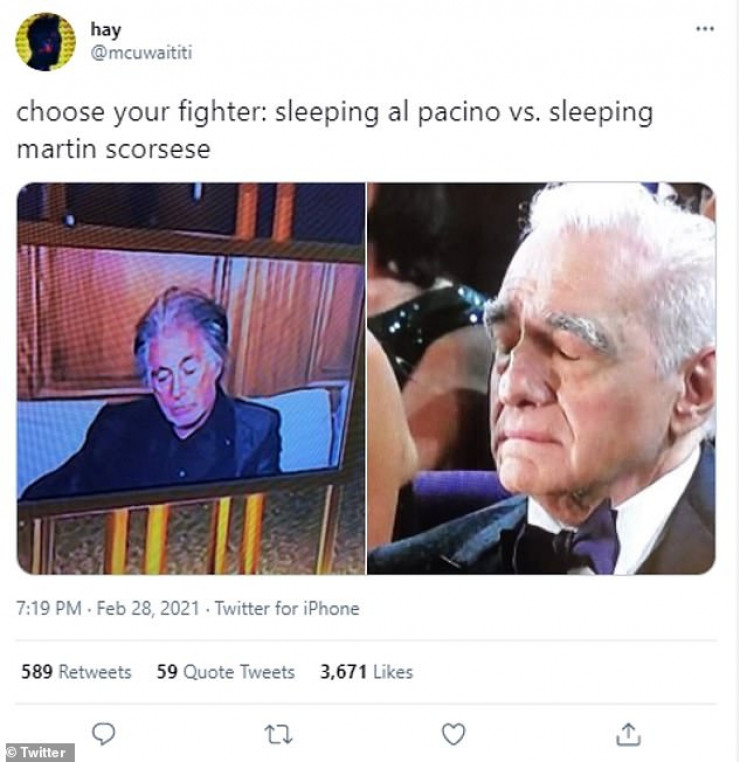Image resolution: width=740 pixels, height=762 pixels.
Task: Show the 3,671 Likes list
Action: click(x=366, y=672)
